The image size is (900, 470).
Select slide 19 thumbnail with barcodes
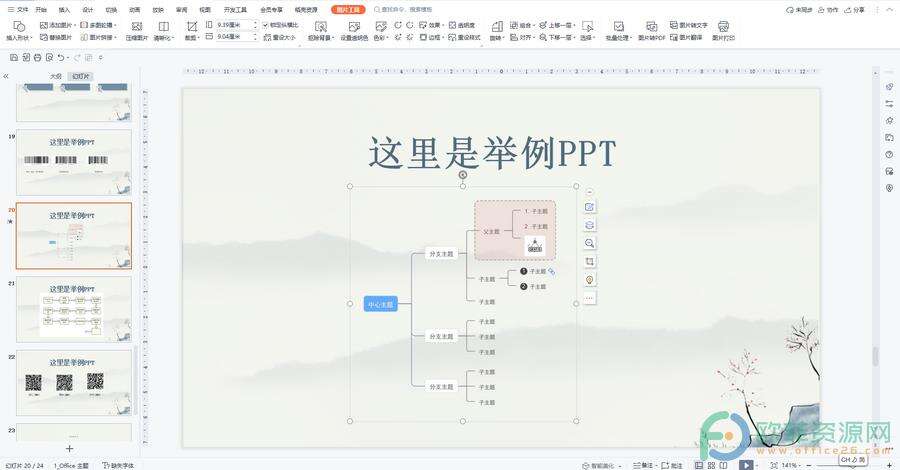point(73,162)
